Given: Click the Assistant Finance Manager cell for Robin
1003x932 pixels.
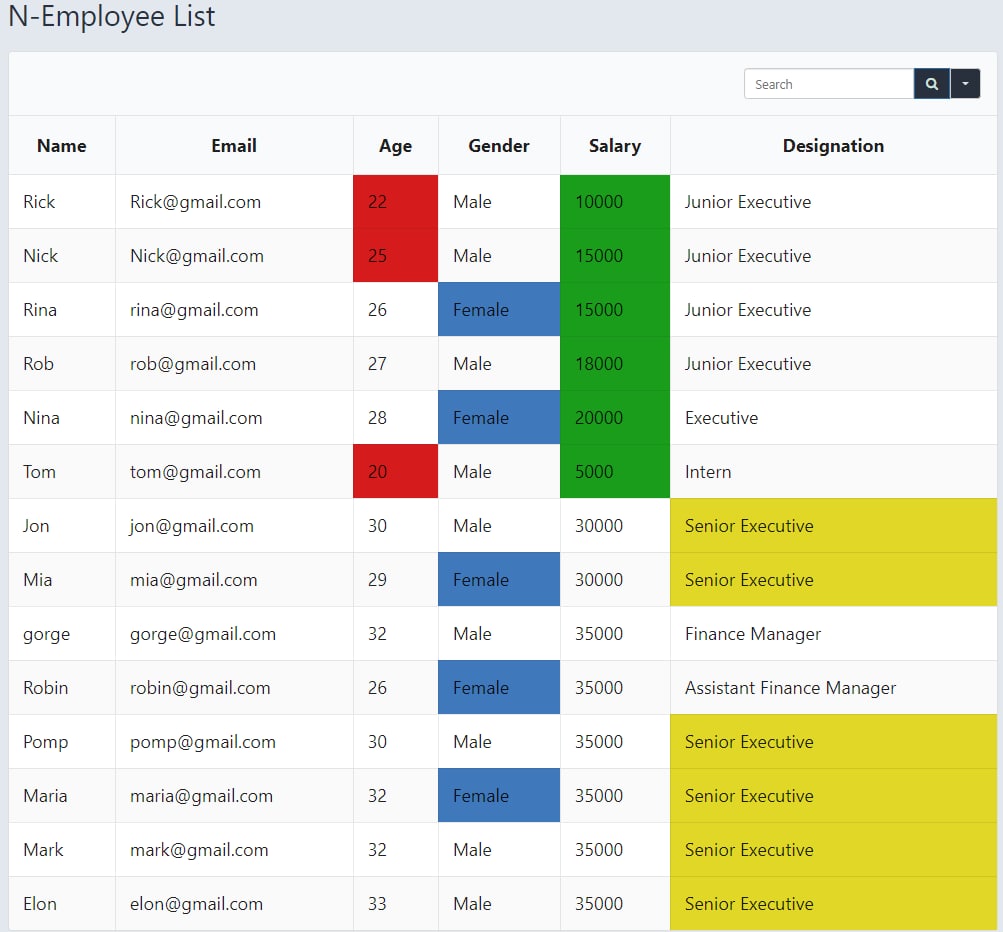Looking at the screenshot, I should [x=833, y=687].
